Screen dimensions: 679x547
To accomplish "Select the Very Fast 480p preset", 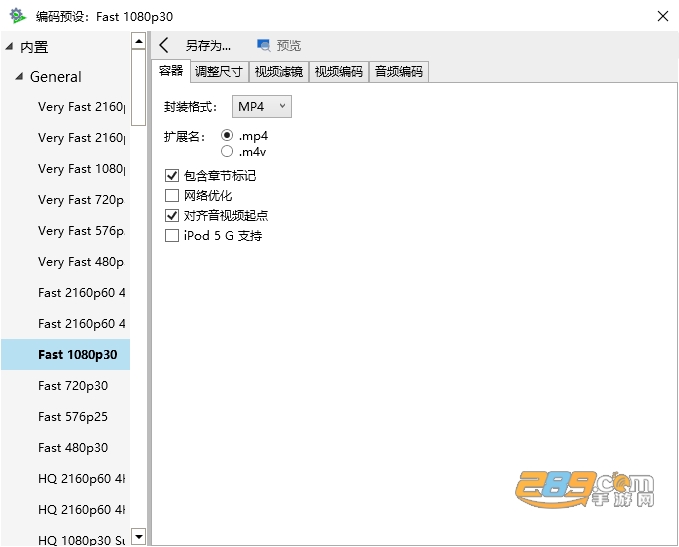I will point(65,262).
